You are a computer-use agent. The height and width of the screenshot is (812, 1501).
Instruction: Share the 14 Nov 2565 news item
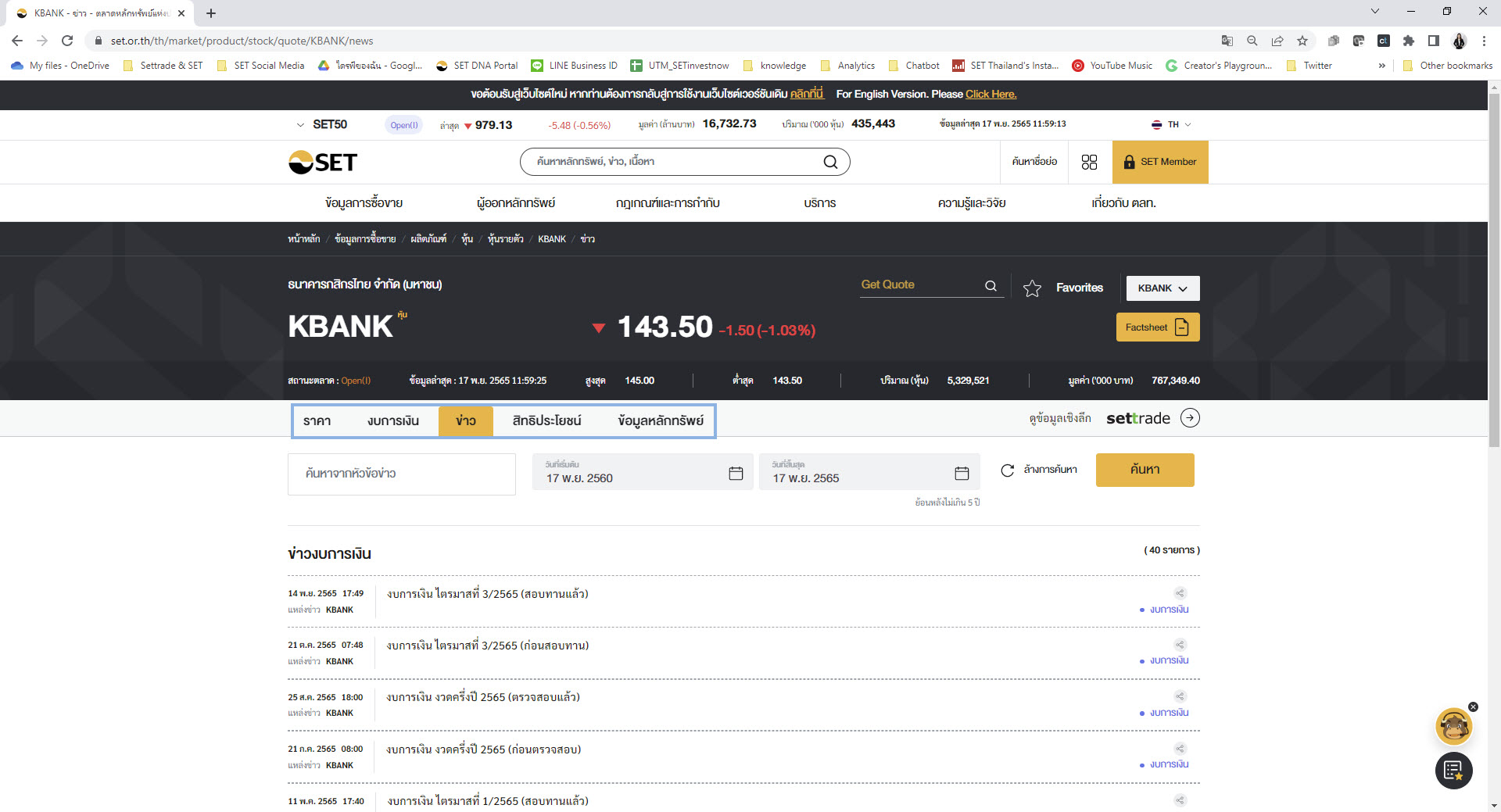(x=1180, y=593)
